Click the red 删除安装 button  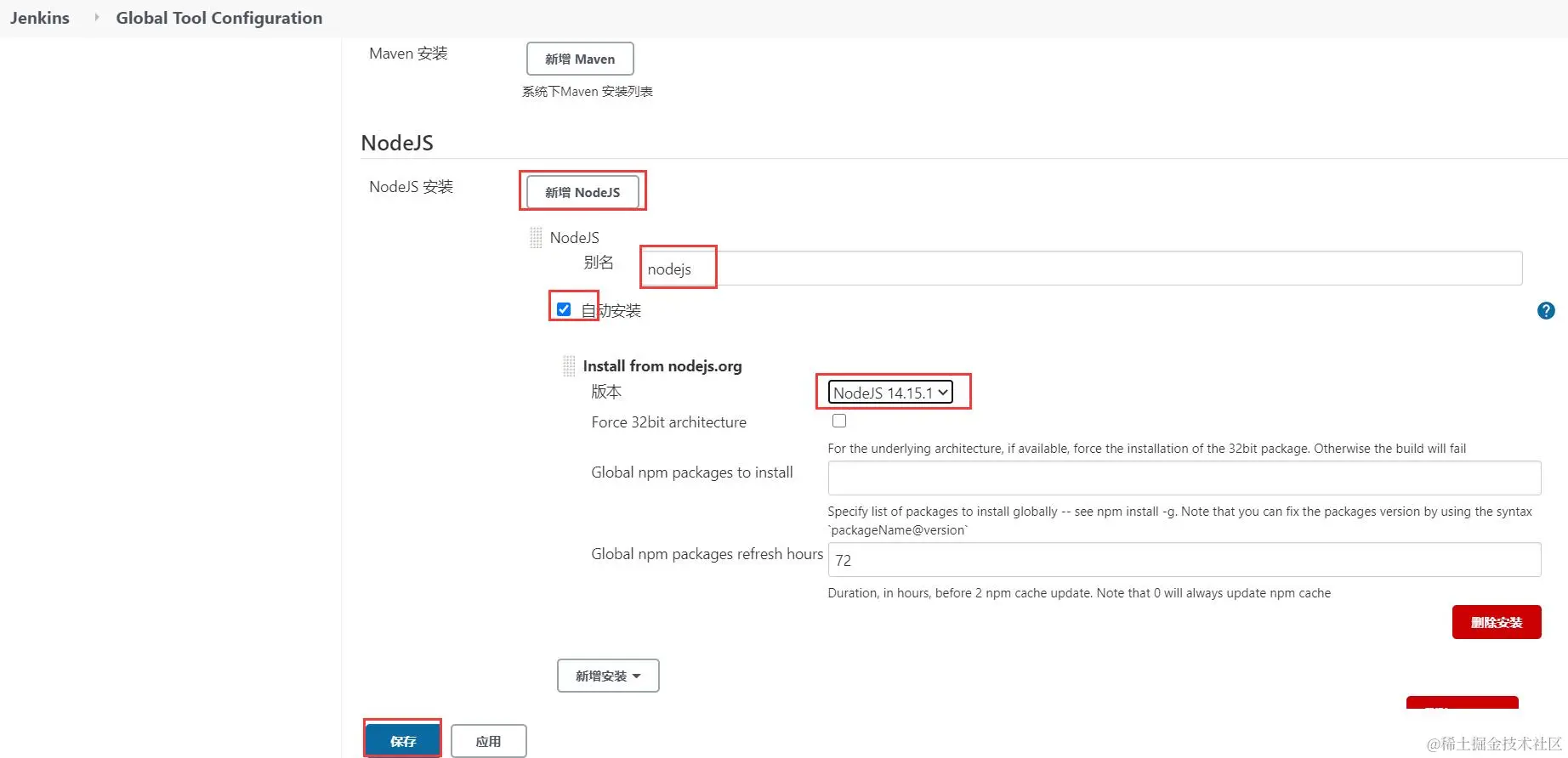pyautogui.click(x=1497, y=622)
